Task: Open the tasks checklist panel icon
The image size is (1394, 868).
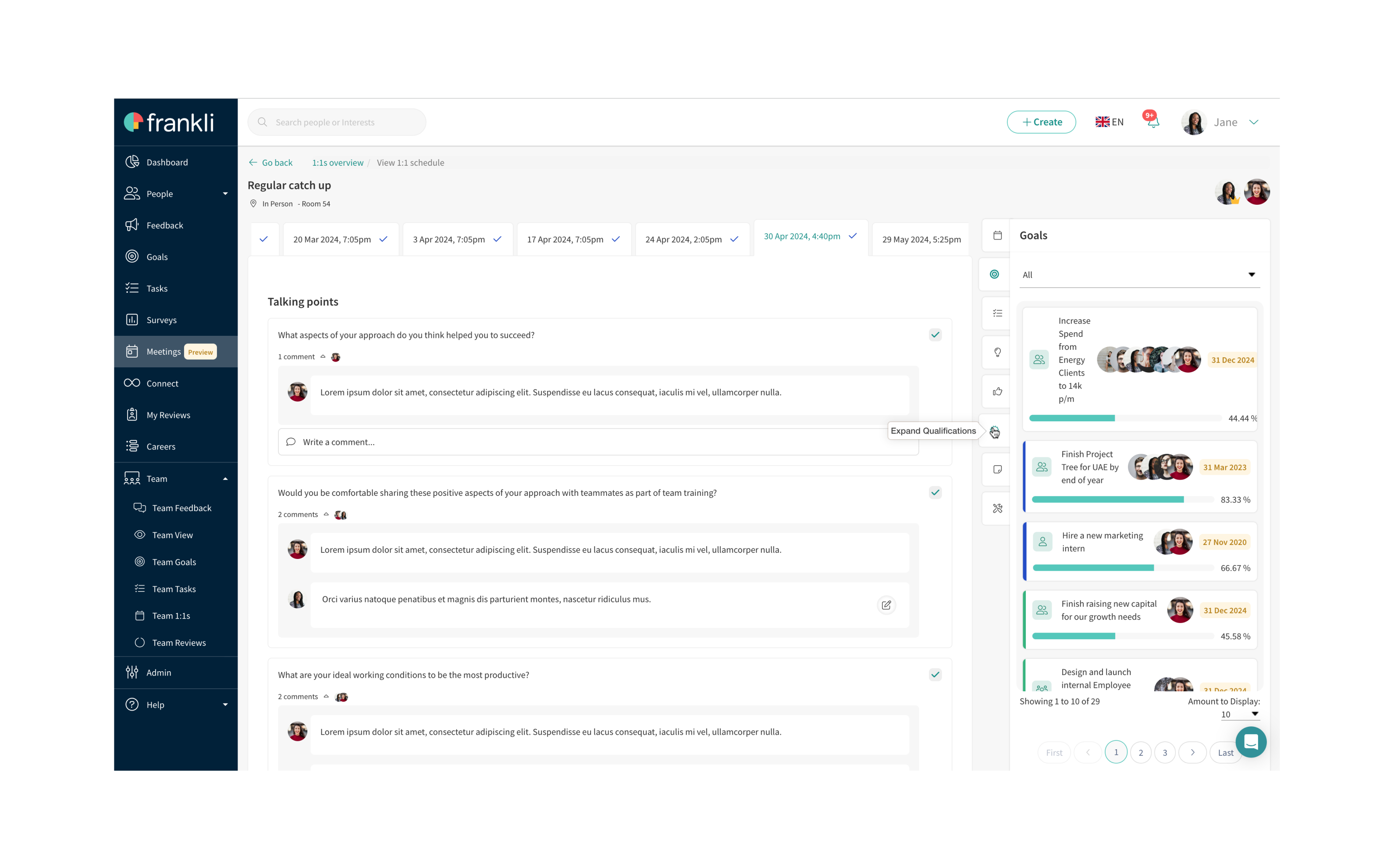Action: point(997,313)
